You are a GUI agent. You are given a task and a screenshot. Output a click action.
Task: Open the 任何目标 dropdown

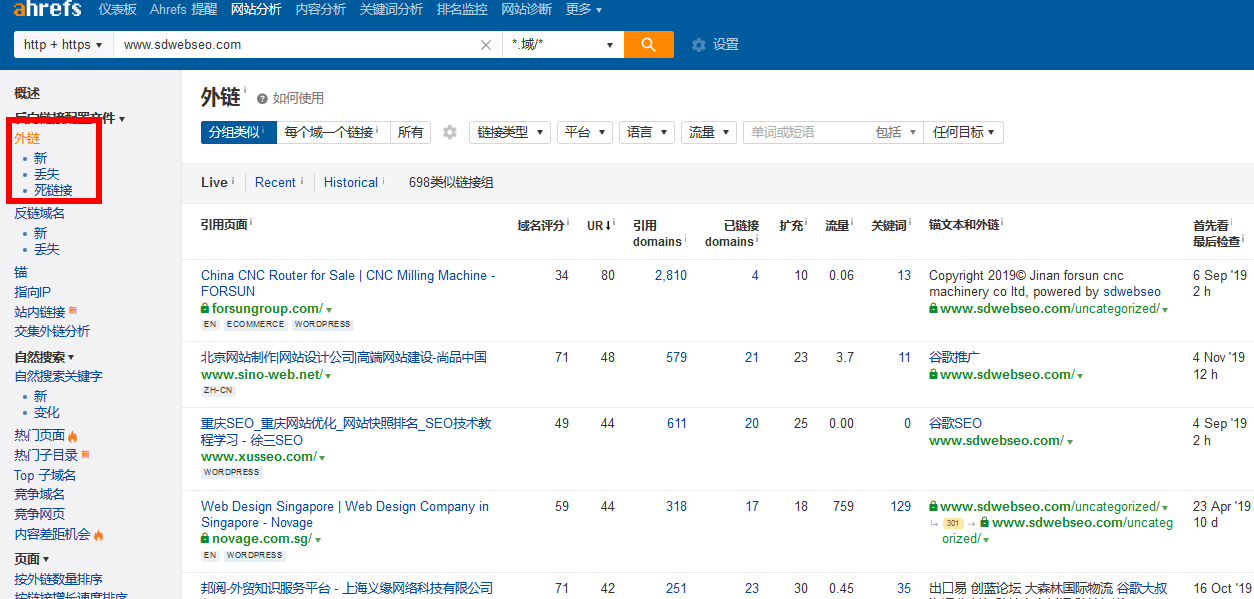(964, 132)
